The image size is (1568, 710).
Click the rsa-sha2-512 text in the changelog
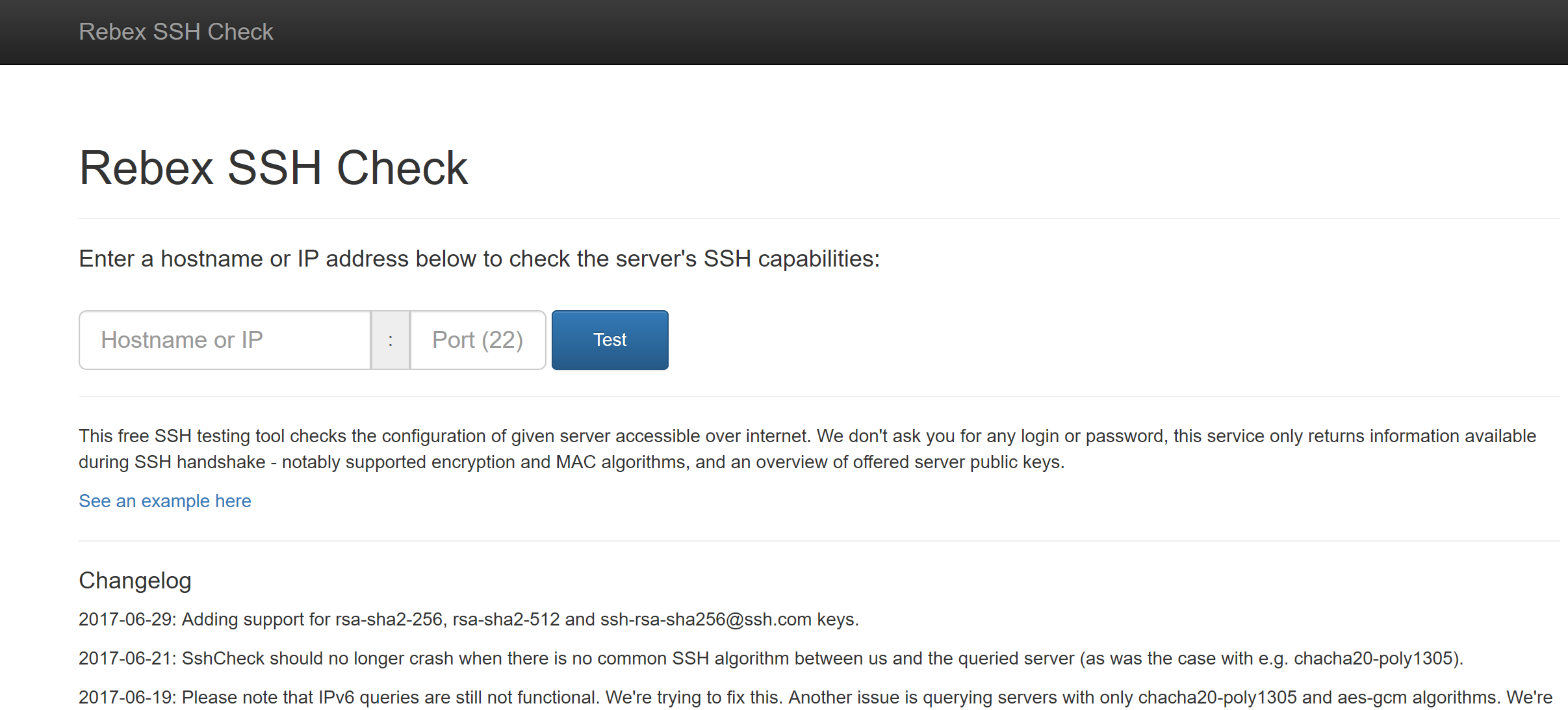506,620
